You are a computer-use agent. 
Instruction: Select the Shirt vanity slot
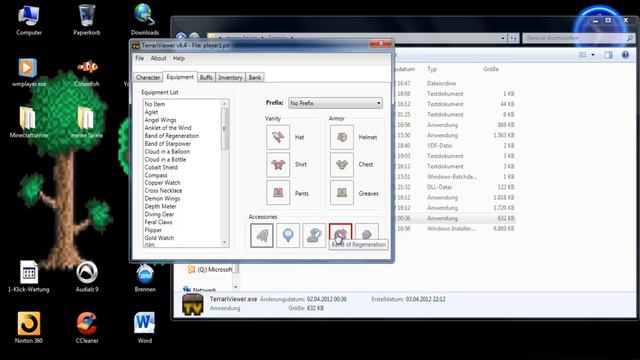click(278, 165)
